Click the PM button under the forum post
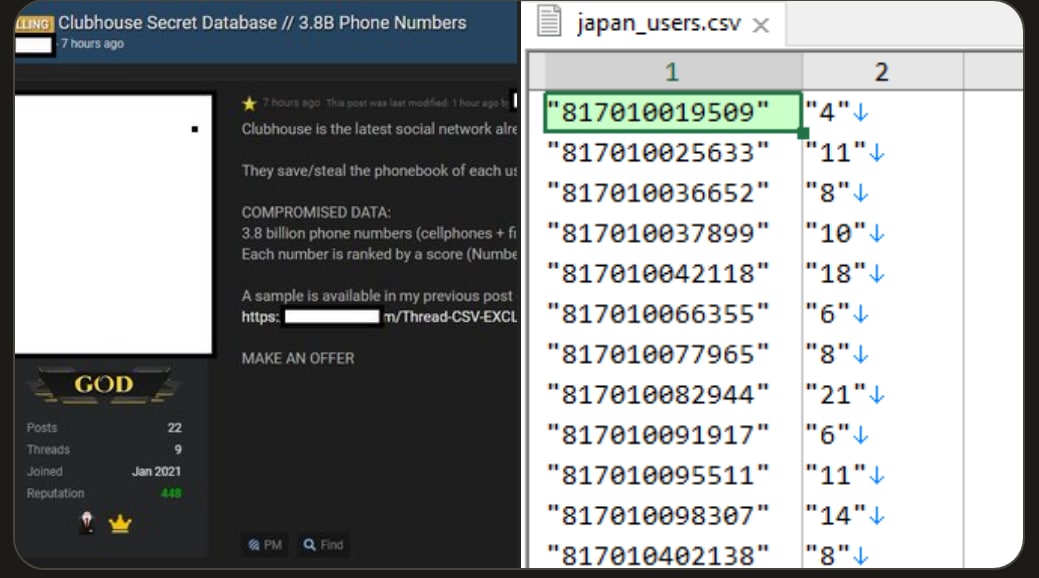Viewport: 1039px width, 578px height. tap(265, 545)
